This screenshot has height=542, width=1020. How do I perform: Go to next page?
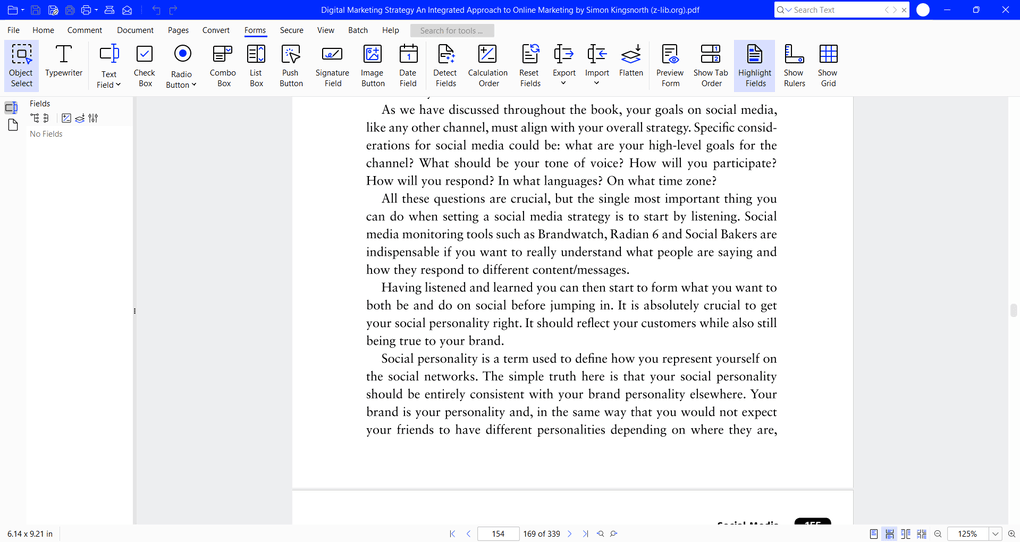(570, 534)
